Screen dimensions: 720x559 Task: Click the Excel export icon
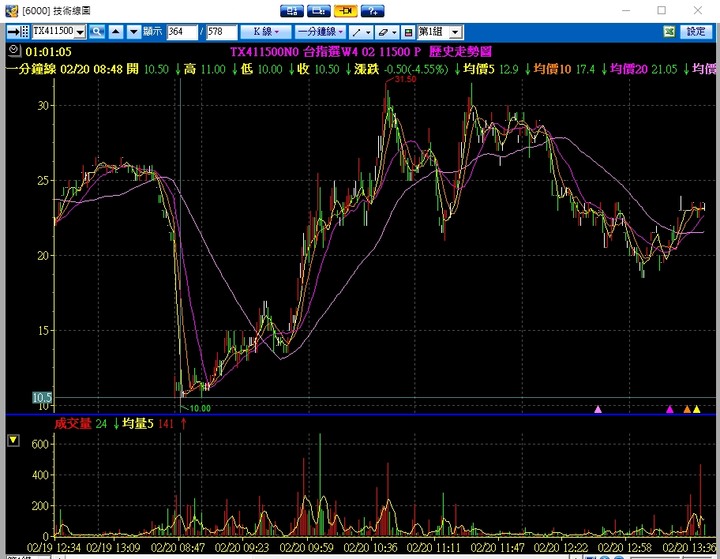[669, 32]
